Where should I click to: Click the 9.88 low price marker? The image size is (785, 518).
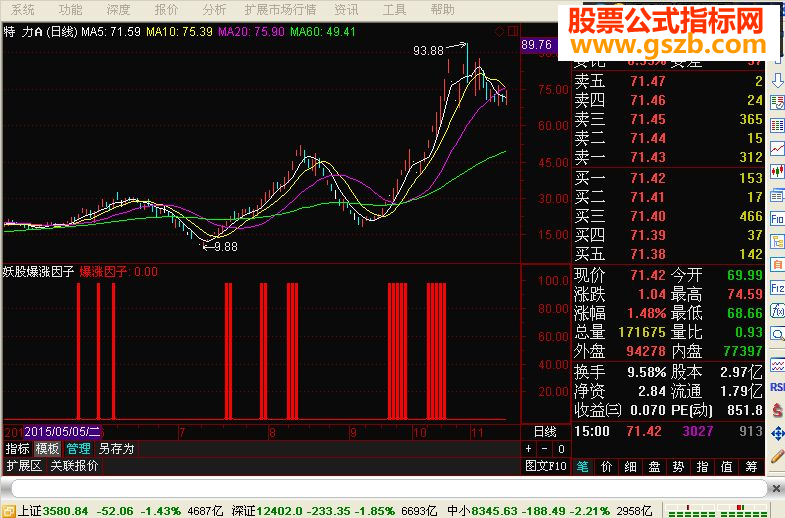click(x=226, y=247)
